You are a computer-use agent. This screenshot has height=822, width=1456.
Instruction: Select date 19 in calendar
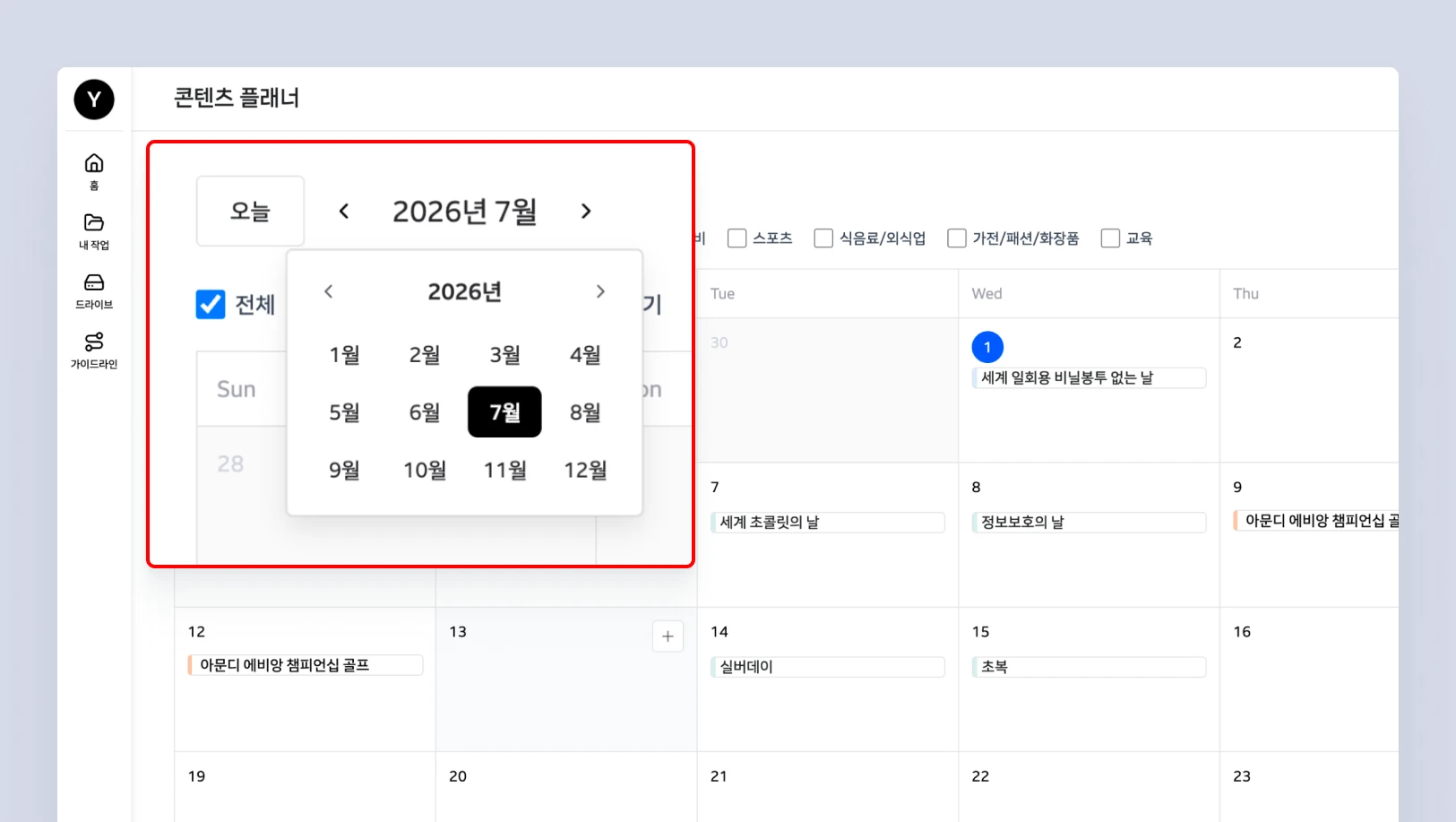coord(196,776)
